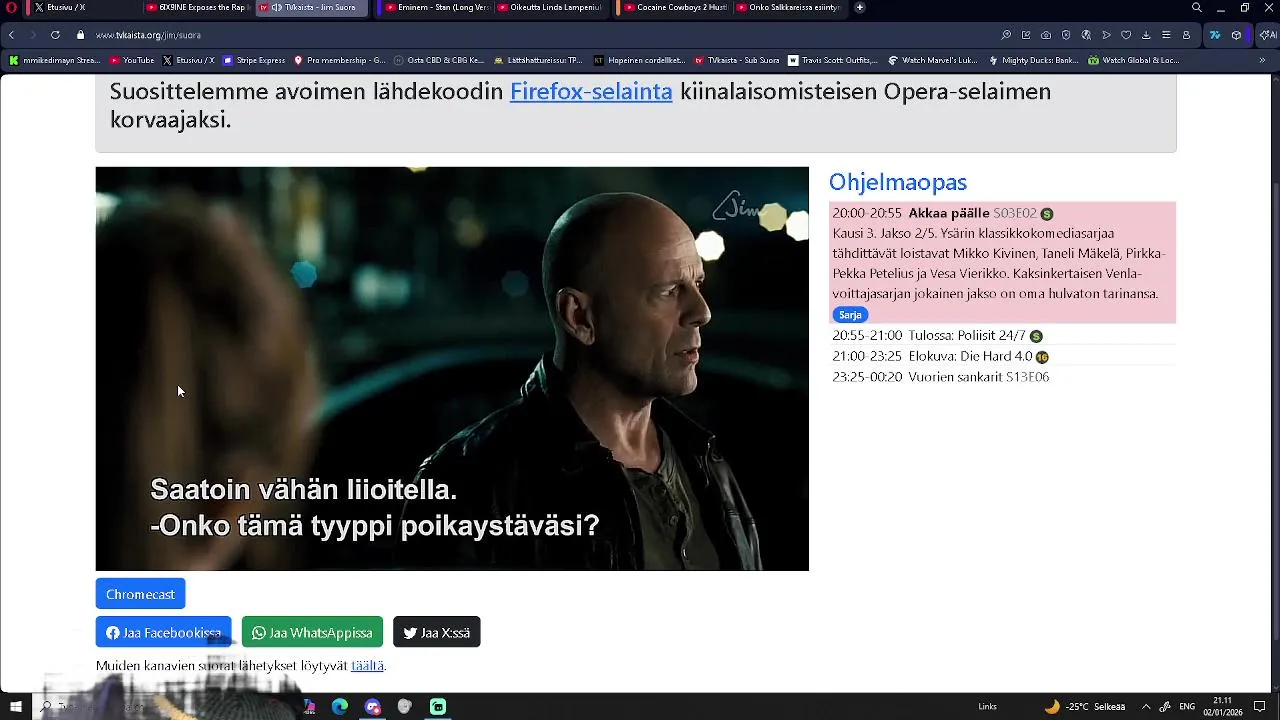
Task: Open the TVkaista - Sub Suora bookmark
Action: point(737,60)
